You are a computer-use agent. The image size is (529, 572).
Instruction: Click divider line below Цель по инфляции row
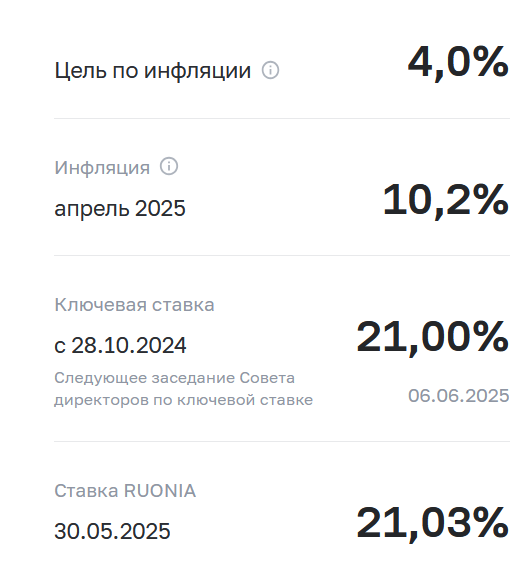282,118
